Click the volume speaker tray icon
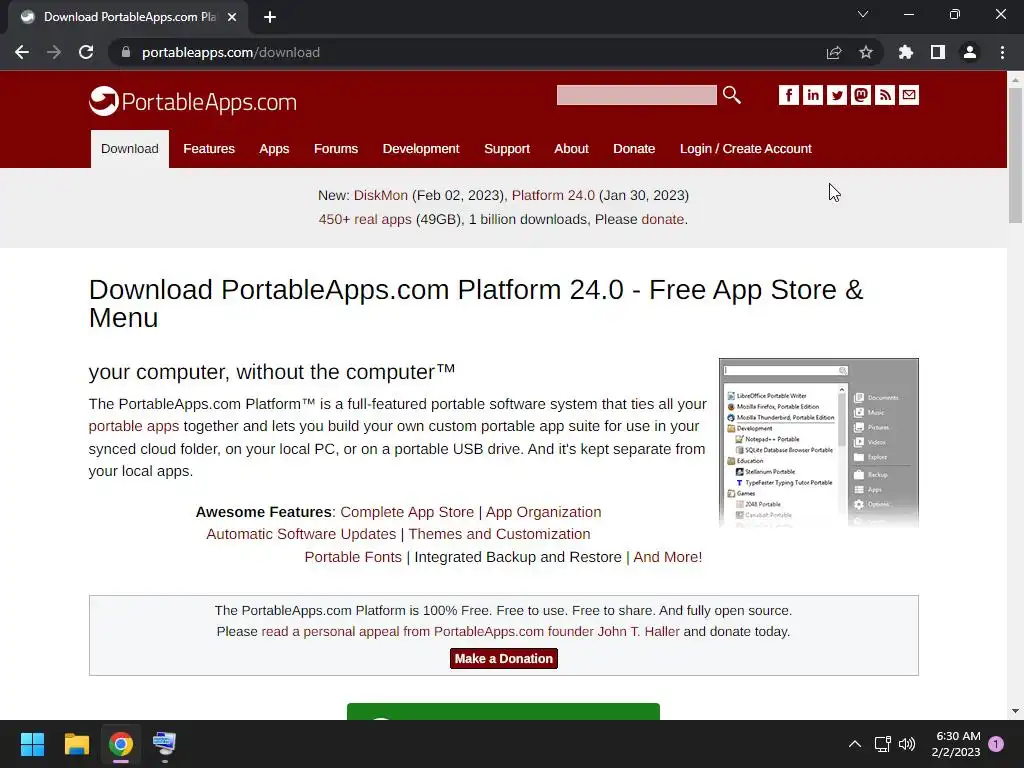1024x768 pixels. (x=907, y=744)
